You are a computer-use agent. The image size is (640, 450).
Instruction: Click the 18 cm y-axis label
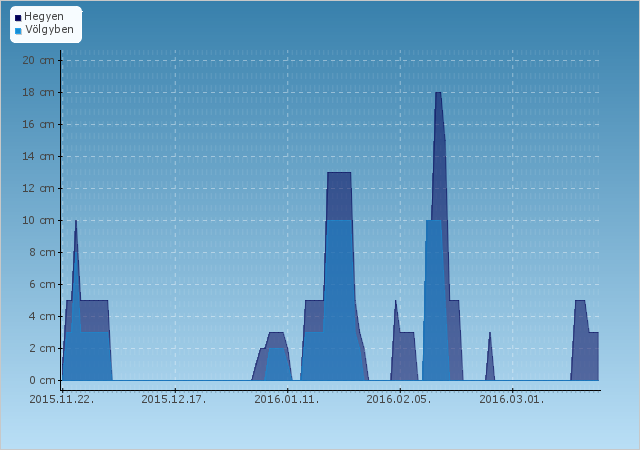coord(40,92)
